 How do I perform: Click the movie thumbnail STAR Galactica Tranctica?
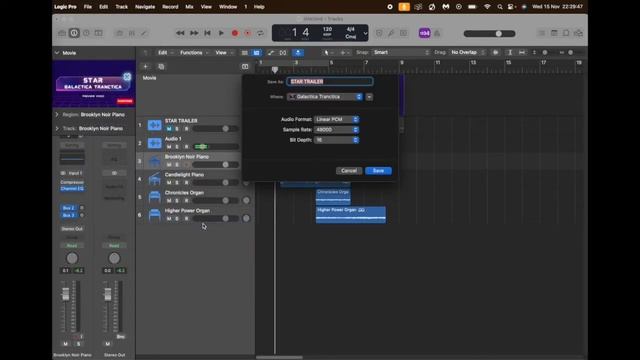tap(94, 84)
